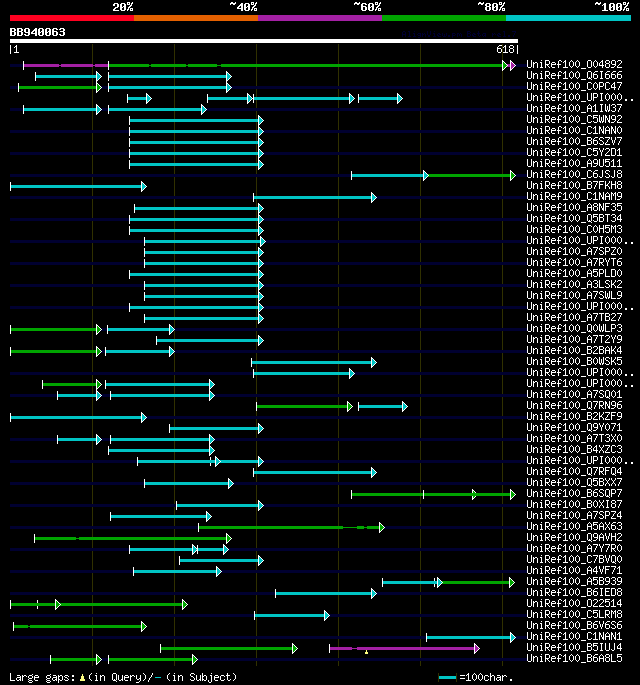Viewport: 640px width, 685px height.
Task: Open hit UniRef100_O04892
Action: 574,64
